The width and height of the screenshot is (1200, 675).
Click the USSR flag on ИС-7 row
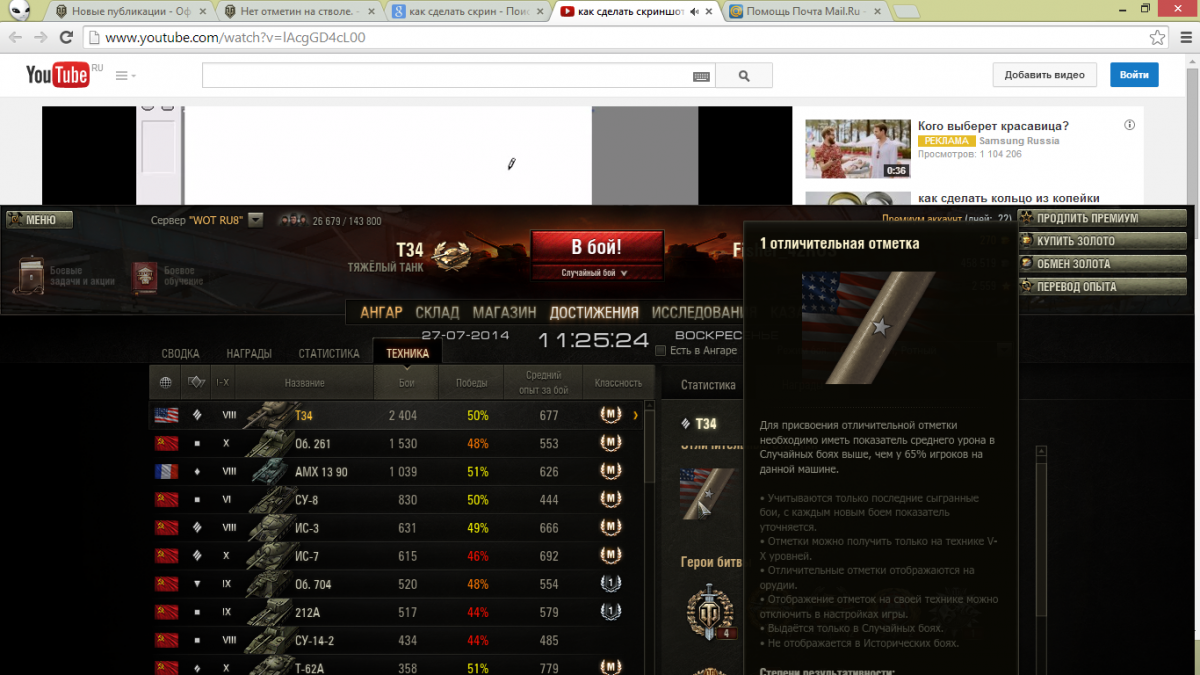166,555
